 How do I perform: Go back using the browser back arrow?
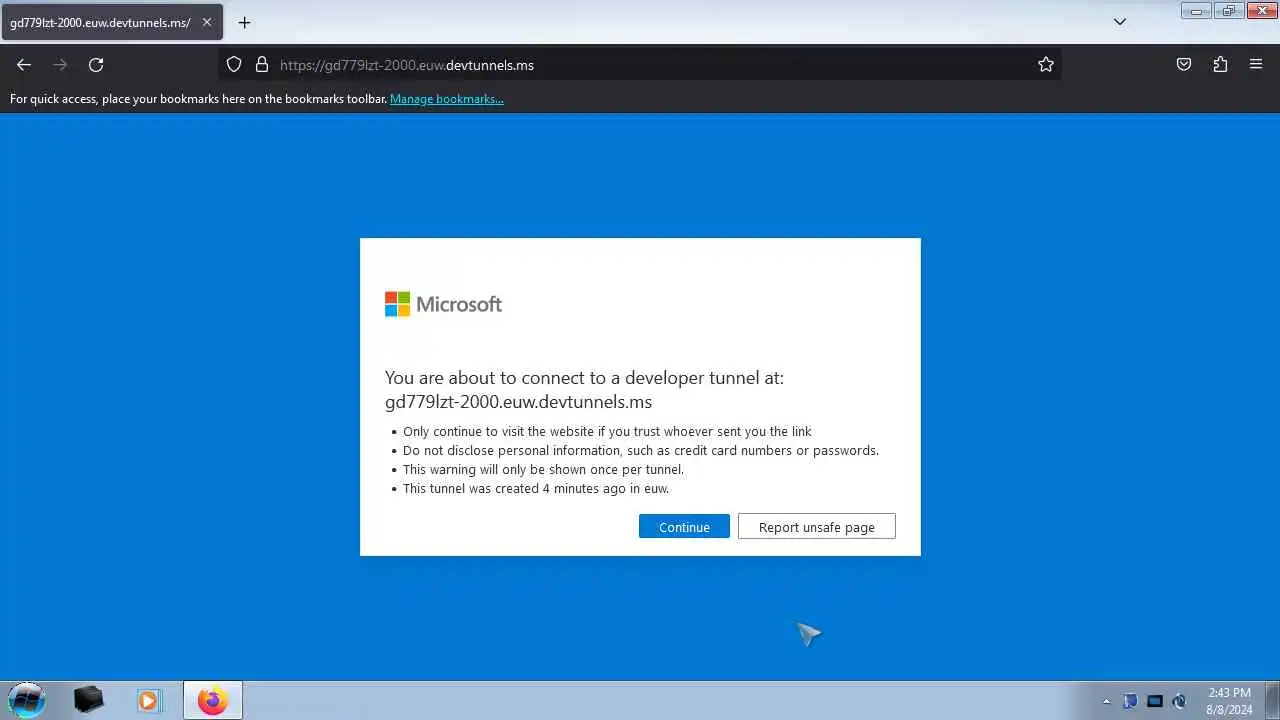[x=24, y=65]
